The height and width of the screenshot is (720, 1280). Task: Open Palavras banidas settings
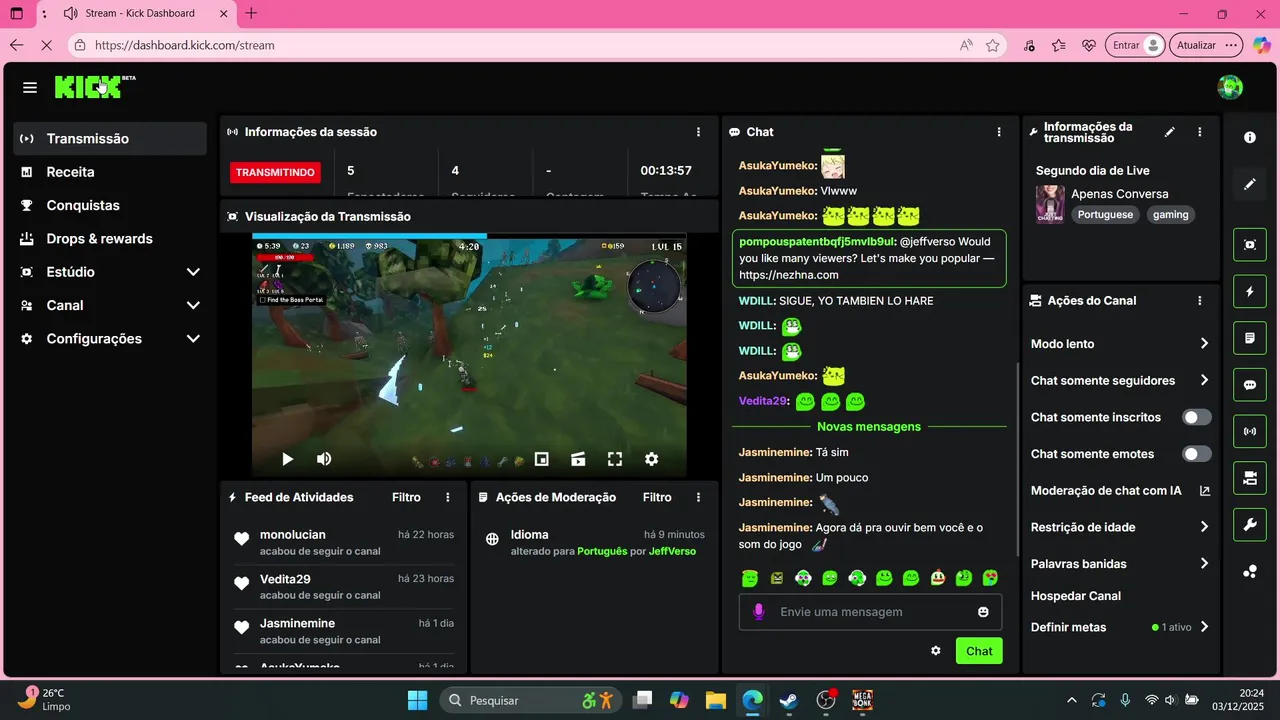point(1120,564)
